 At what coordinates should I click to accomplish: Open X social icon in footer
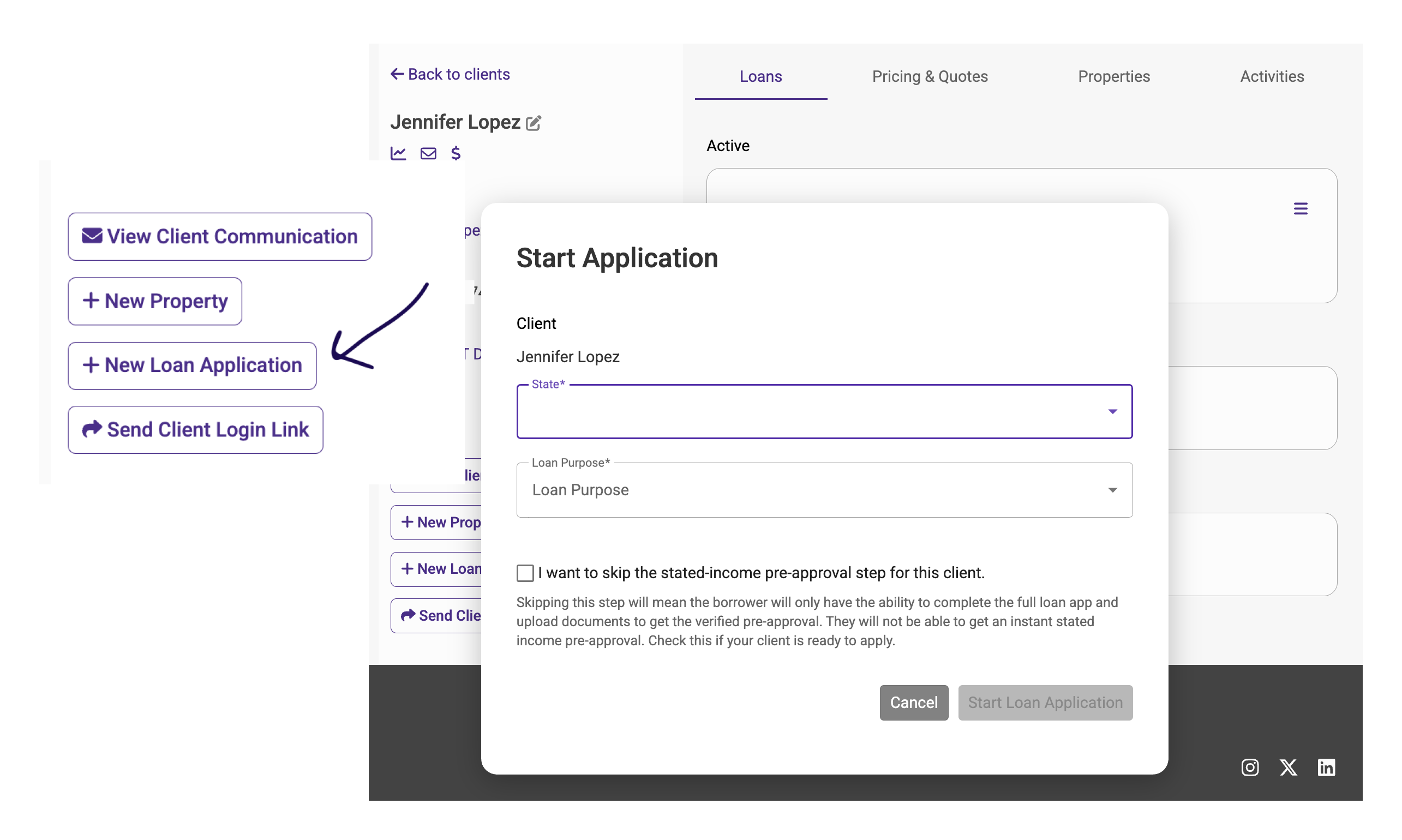(1288, 767)
